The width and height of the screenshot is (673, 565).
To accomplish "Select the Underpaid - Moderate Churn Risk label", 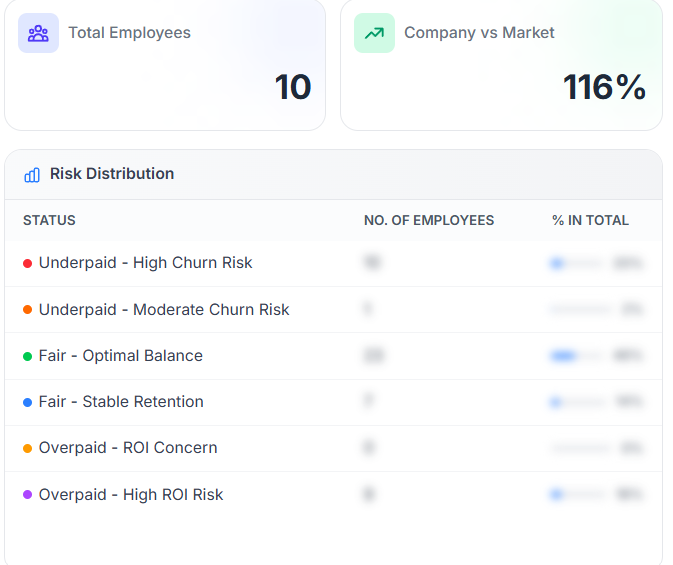I will tap(164, 310).
